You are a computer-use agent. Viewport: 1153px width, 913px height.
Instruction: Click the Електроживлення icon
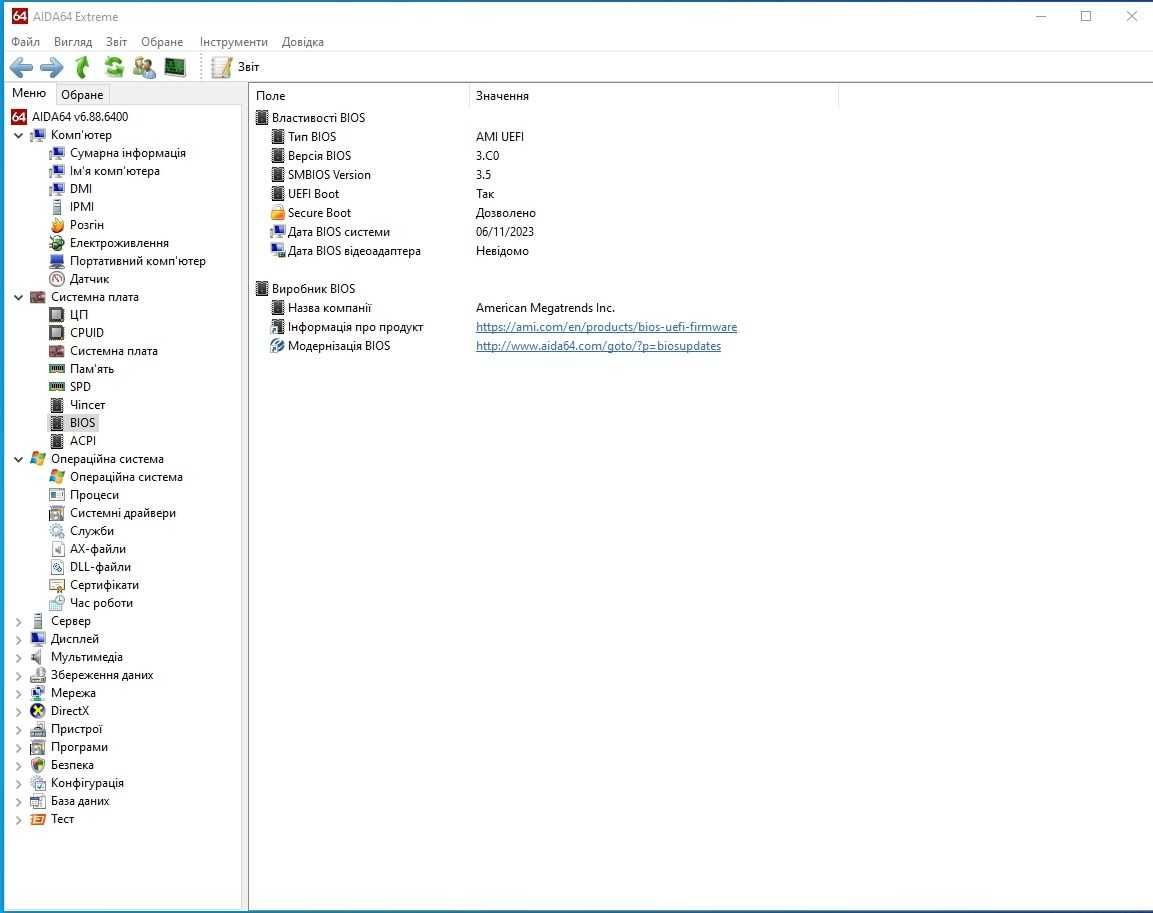(57, 243)
